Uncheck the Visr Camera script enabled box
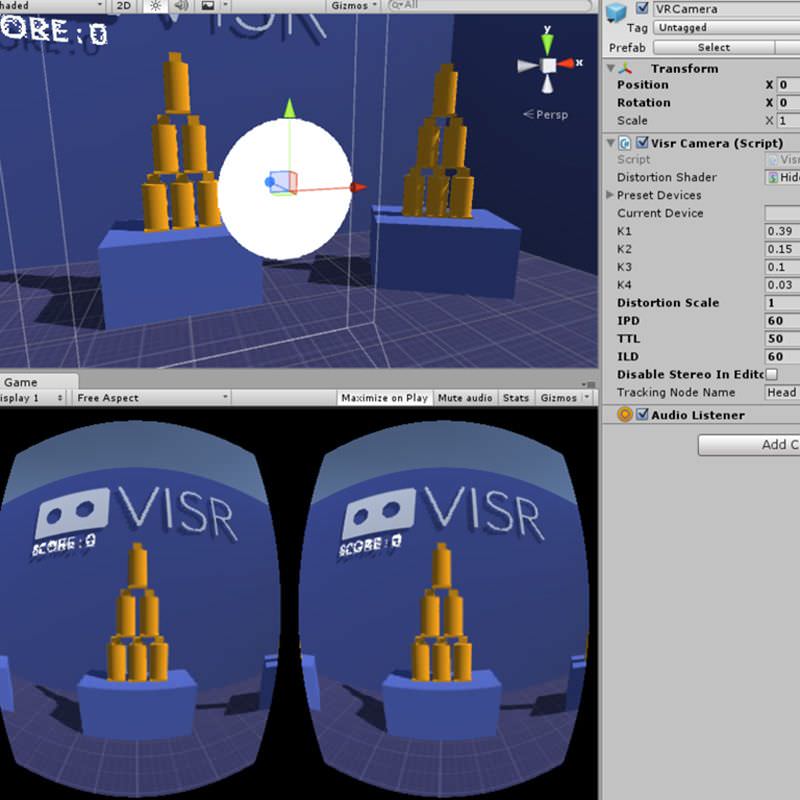The image size is (800, 800). point(642,143)
